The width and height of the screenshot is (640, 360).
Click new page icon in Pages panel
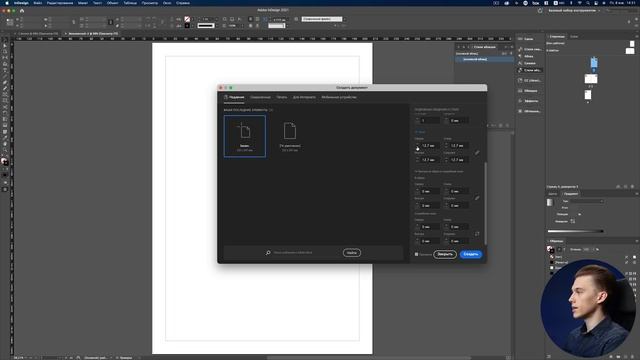tap(626, 187)
